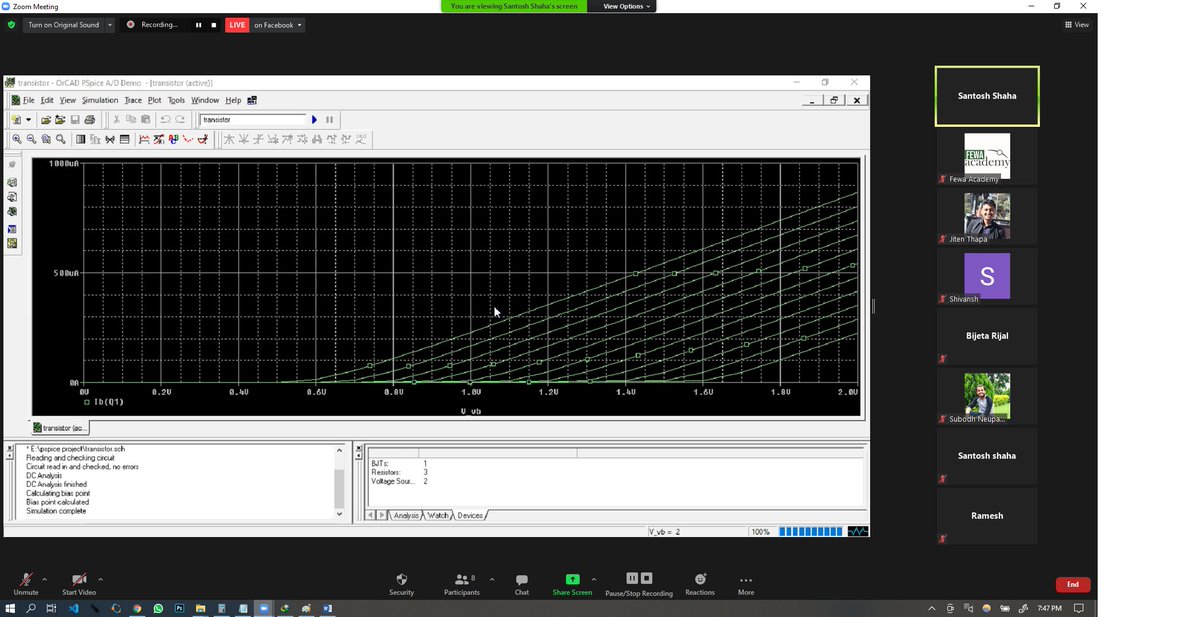Pause the Zoom recording in the bottom toolbar

632,578
